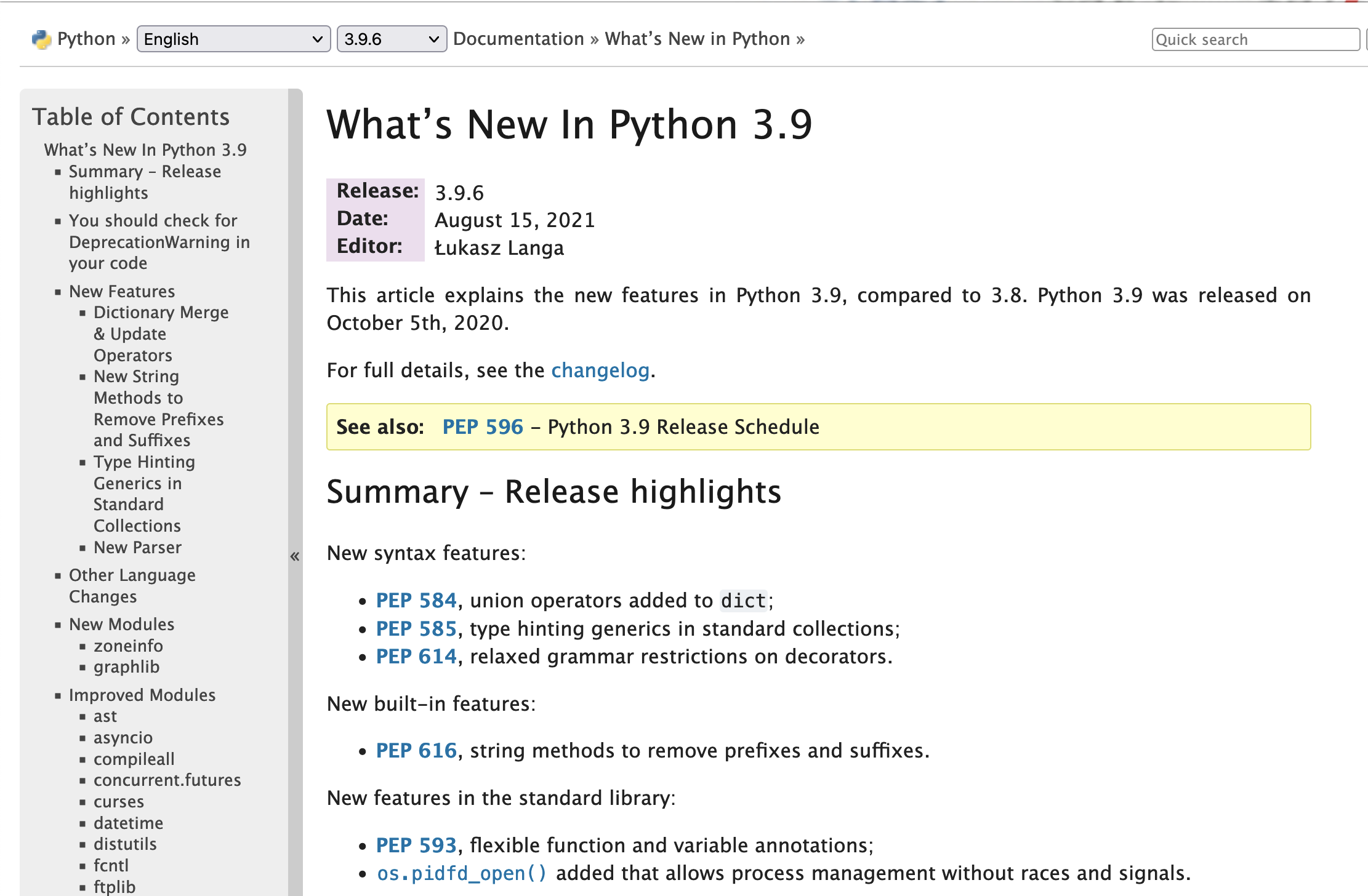Jump to DeprecationWarning section in sidebar
The height and width of the screenshot is (896, 1368).
(159, 242)
